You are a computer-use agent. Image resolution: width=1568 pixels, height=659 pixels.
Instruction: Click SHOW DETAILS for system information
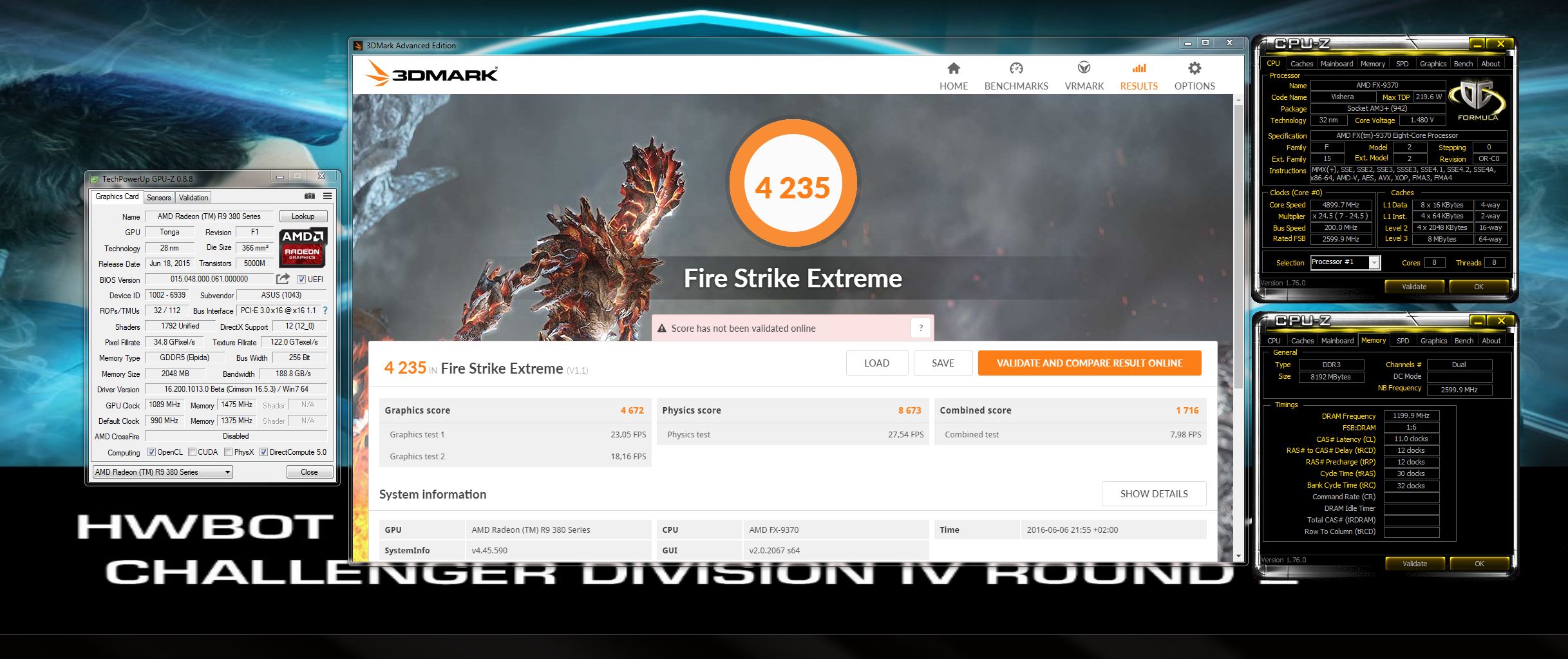point(1154,493)
